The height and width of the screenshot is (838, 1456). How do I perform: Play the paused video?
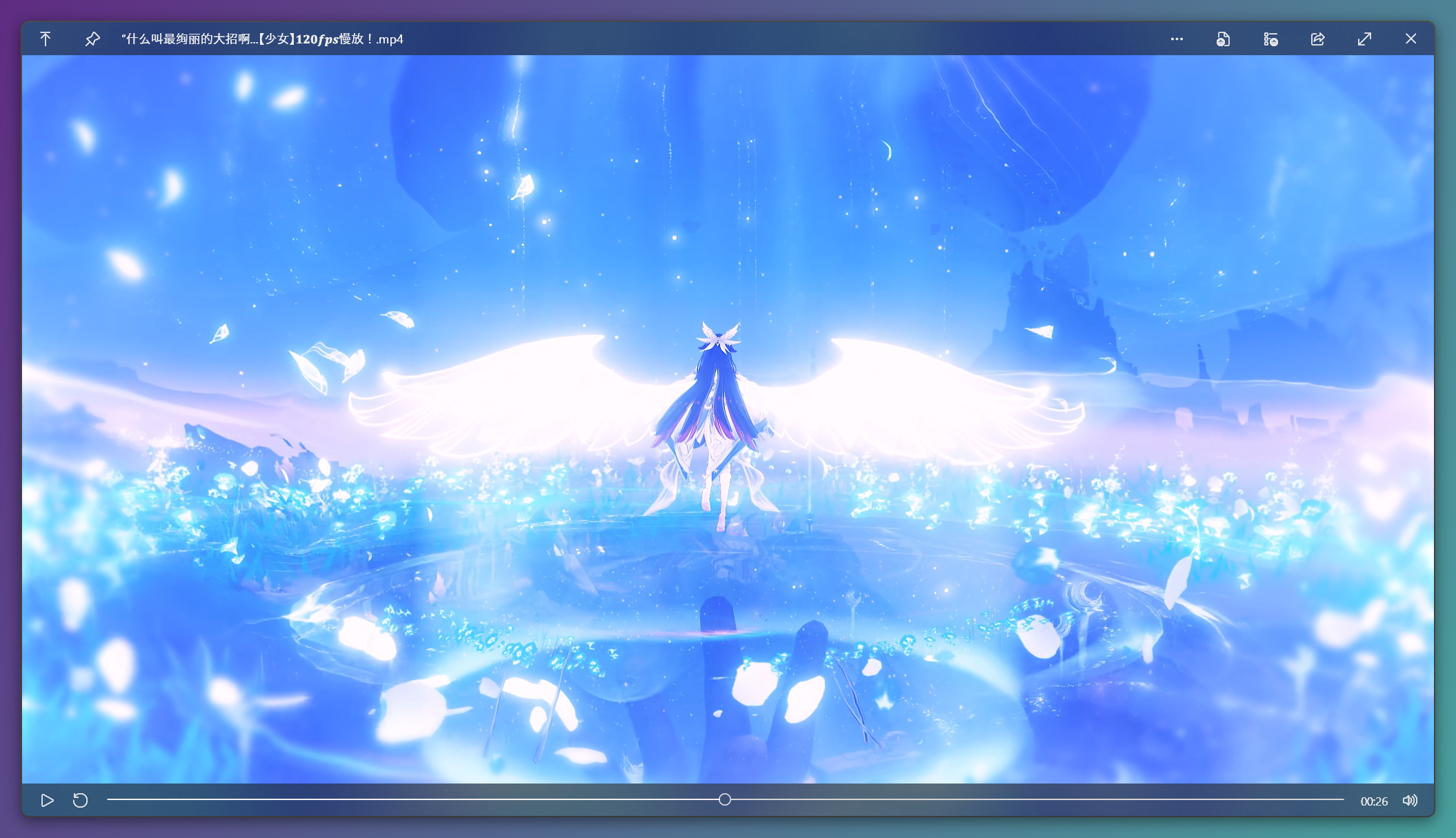point(47,800)
